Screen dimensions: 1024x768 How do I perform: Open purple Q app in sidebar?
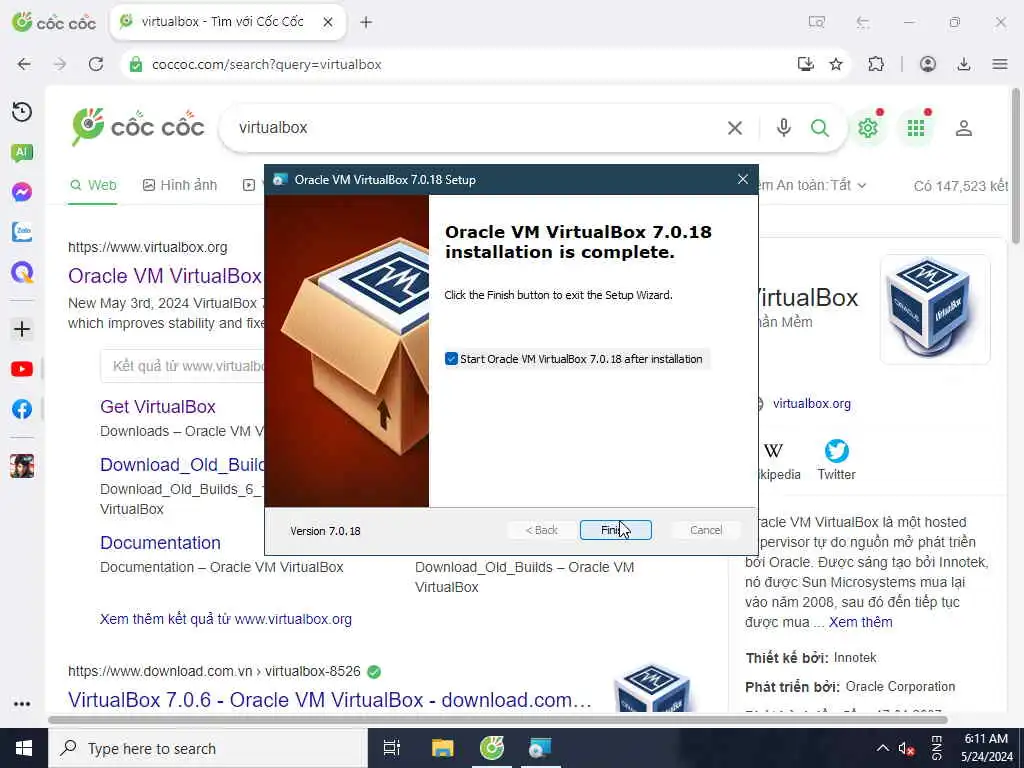22,272
